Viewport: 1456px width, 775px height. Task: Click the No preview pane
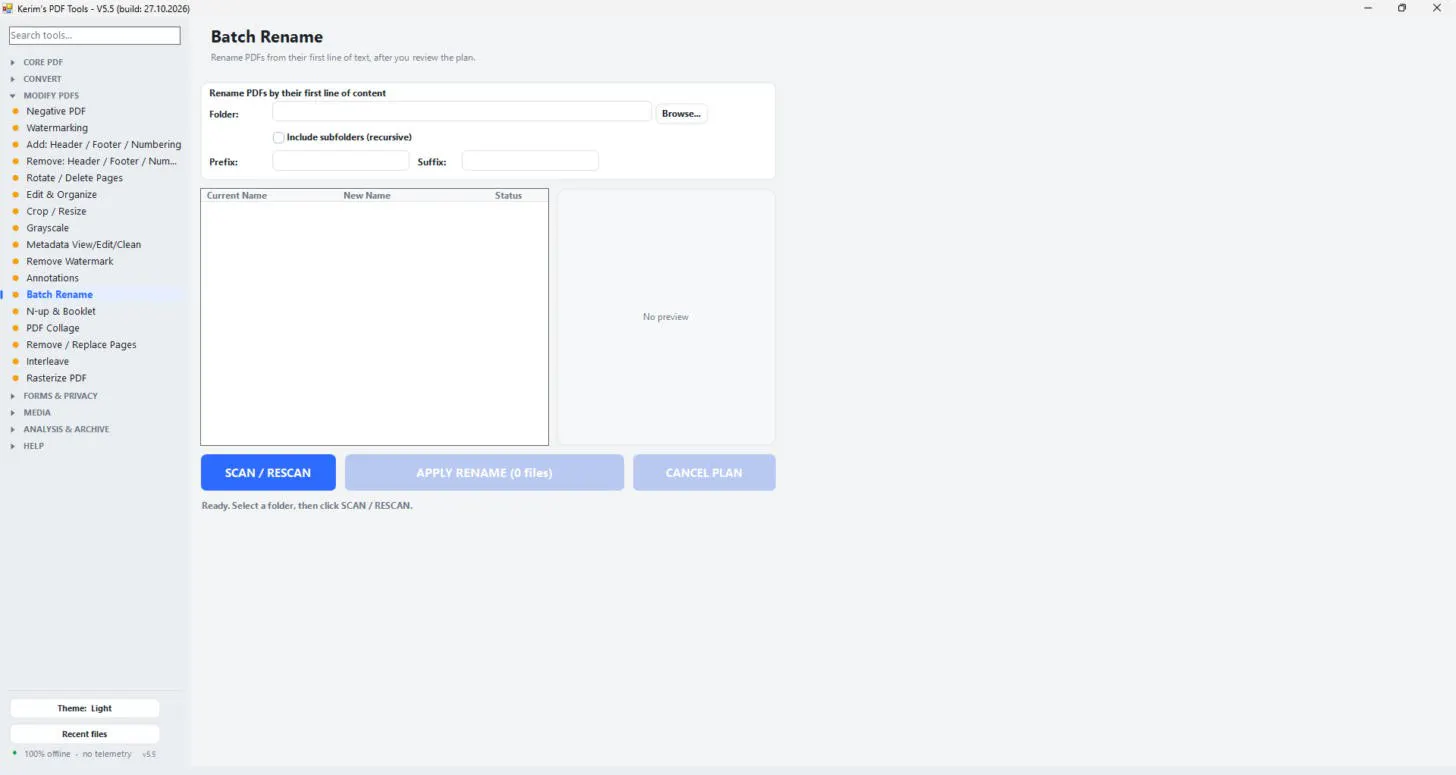666,317
